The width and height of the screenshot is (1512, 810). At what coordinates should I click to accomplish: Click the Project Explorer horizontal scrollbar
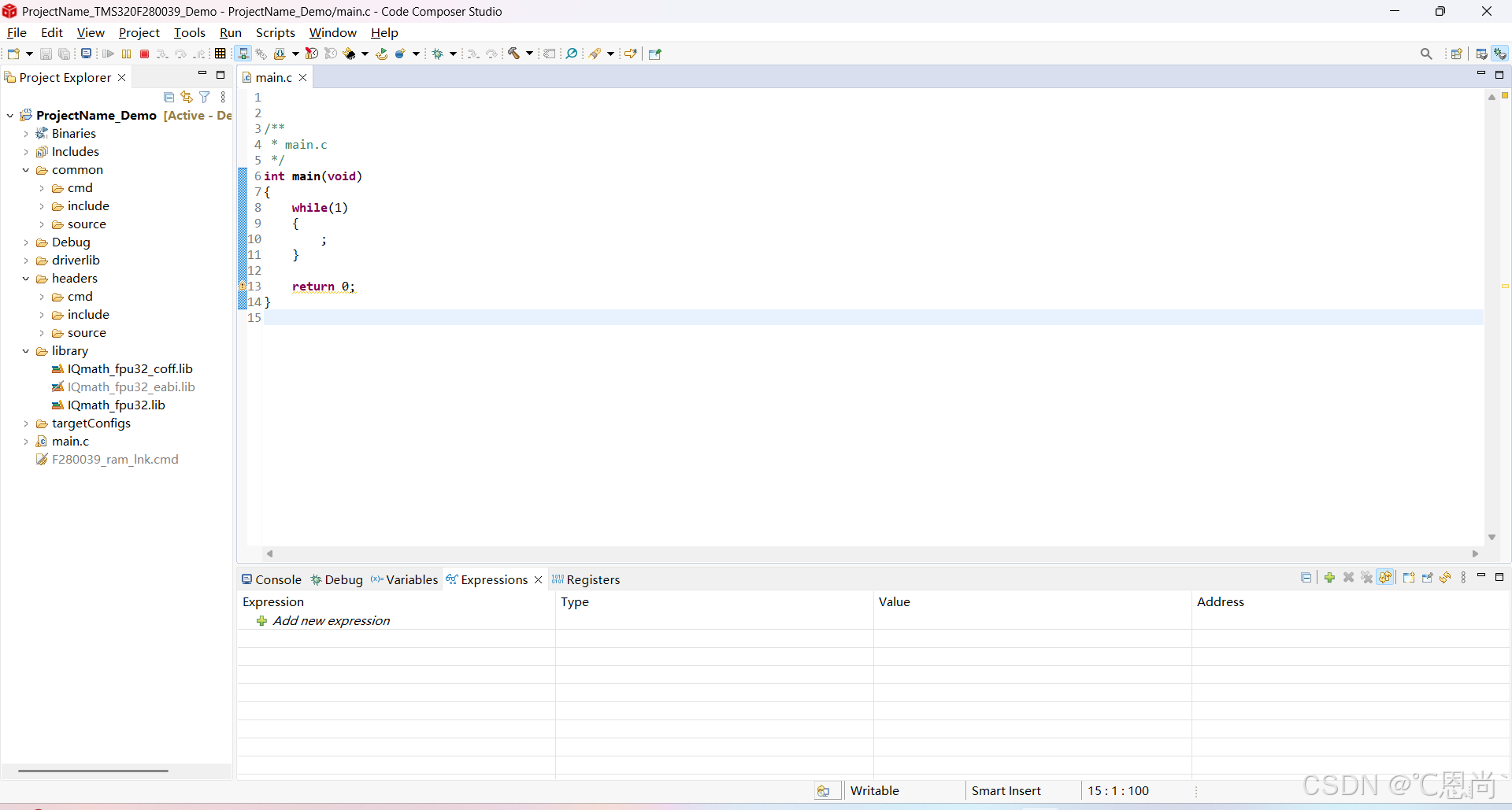click(93, 771)
